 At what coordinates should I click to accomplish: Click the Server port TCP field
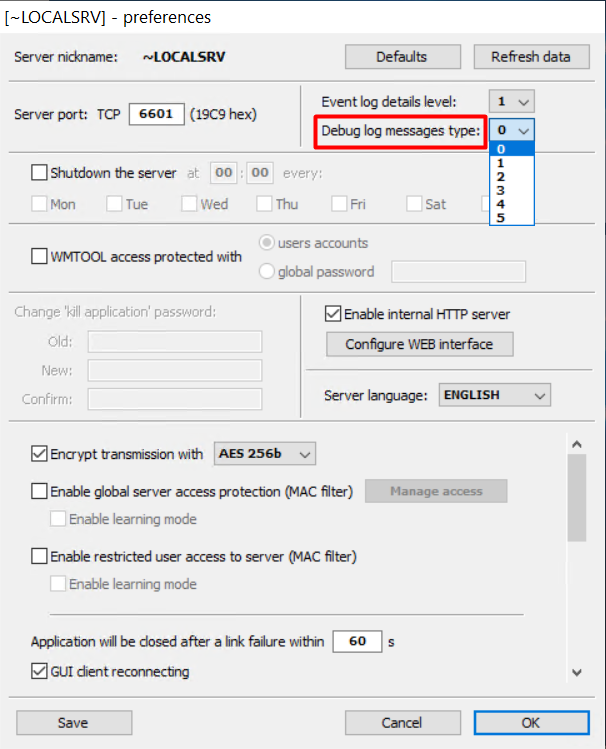156,114
